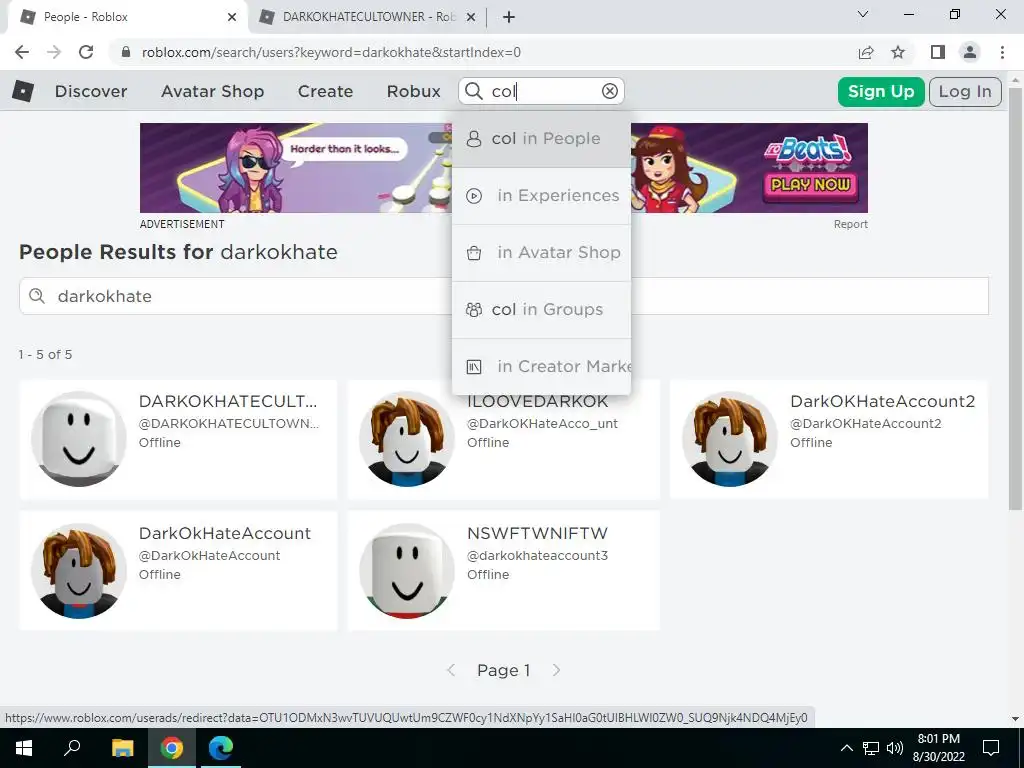Open the Windows Start menu

click(23, 748)
